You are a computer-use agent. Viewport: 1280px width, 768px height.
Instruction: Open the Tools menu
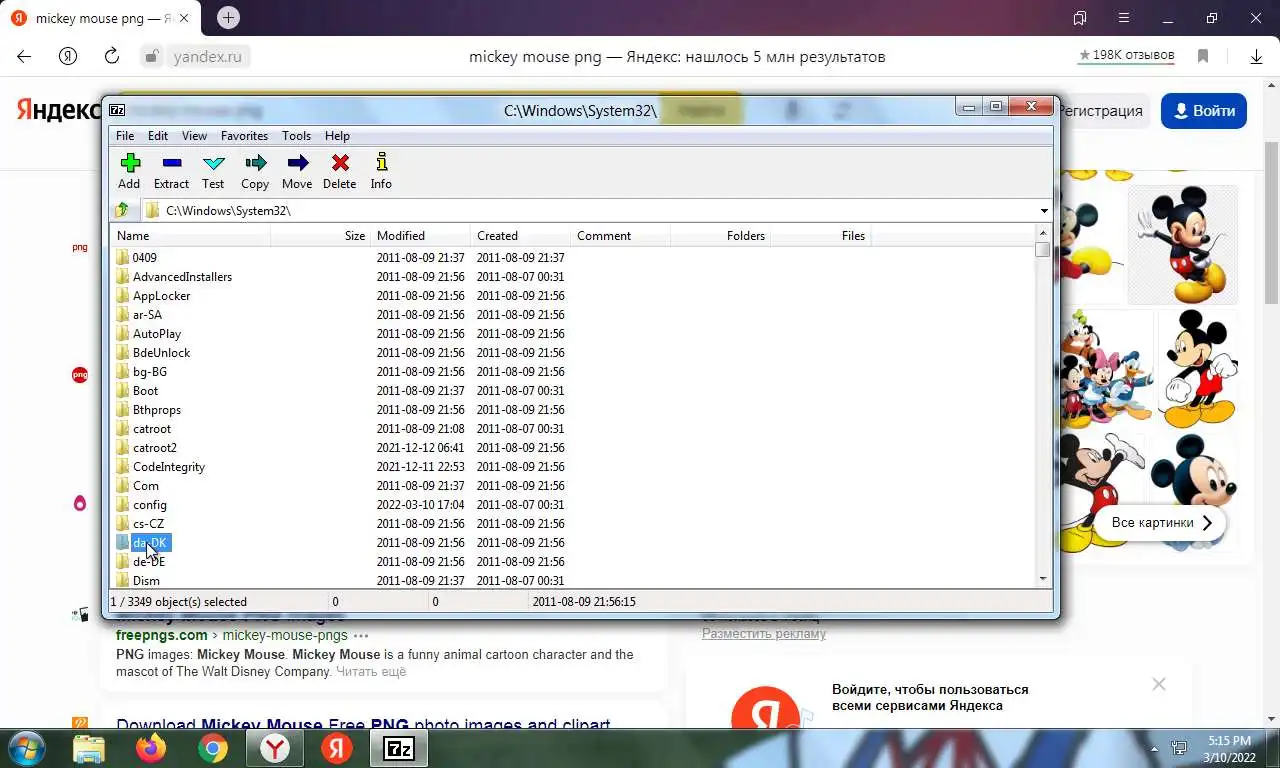[x=296, y=136]
